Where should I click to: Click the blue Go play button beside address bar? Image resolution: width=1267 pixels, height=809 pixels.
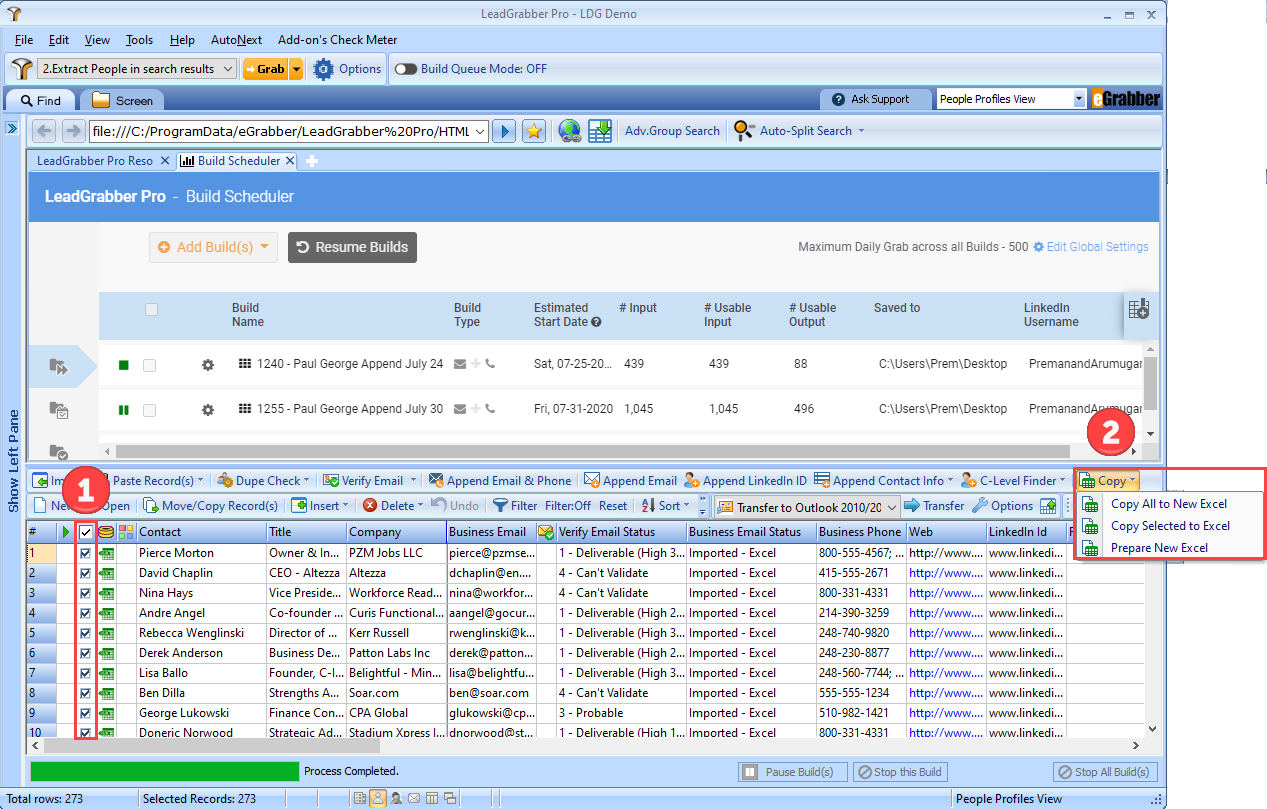504,131
